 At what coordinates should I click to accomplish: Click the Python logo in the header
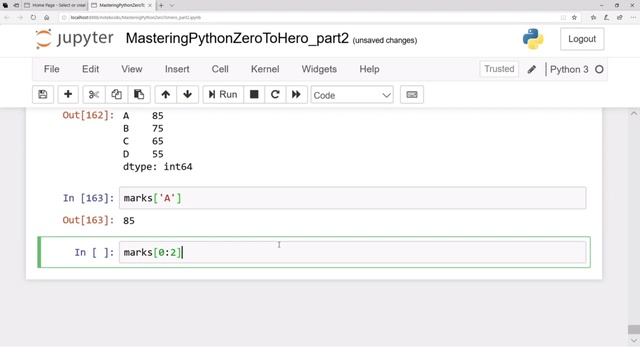pos(533,39)
